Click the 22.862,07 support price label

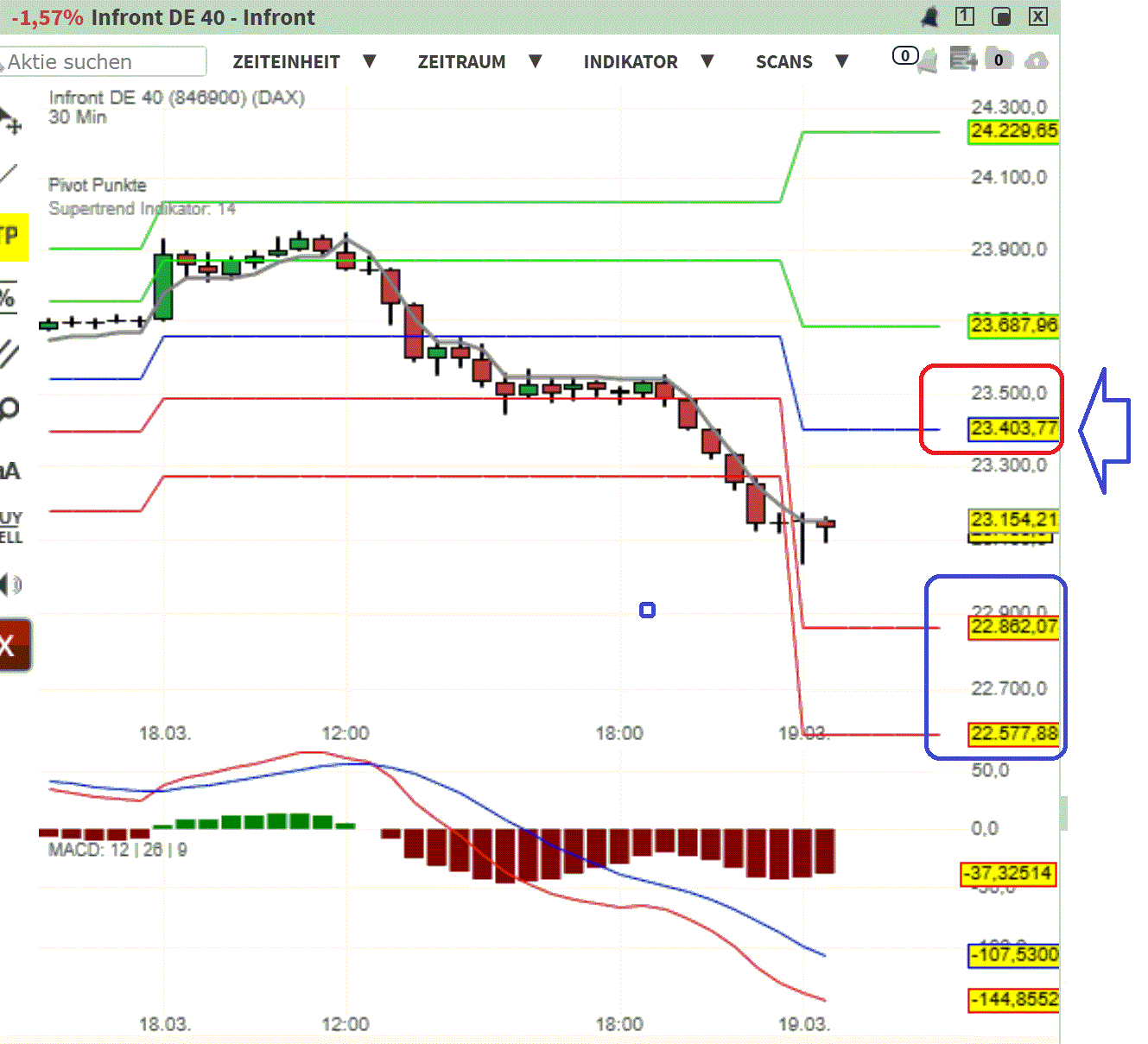(x=1014, y=627)
